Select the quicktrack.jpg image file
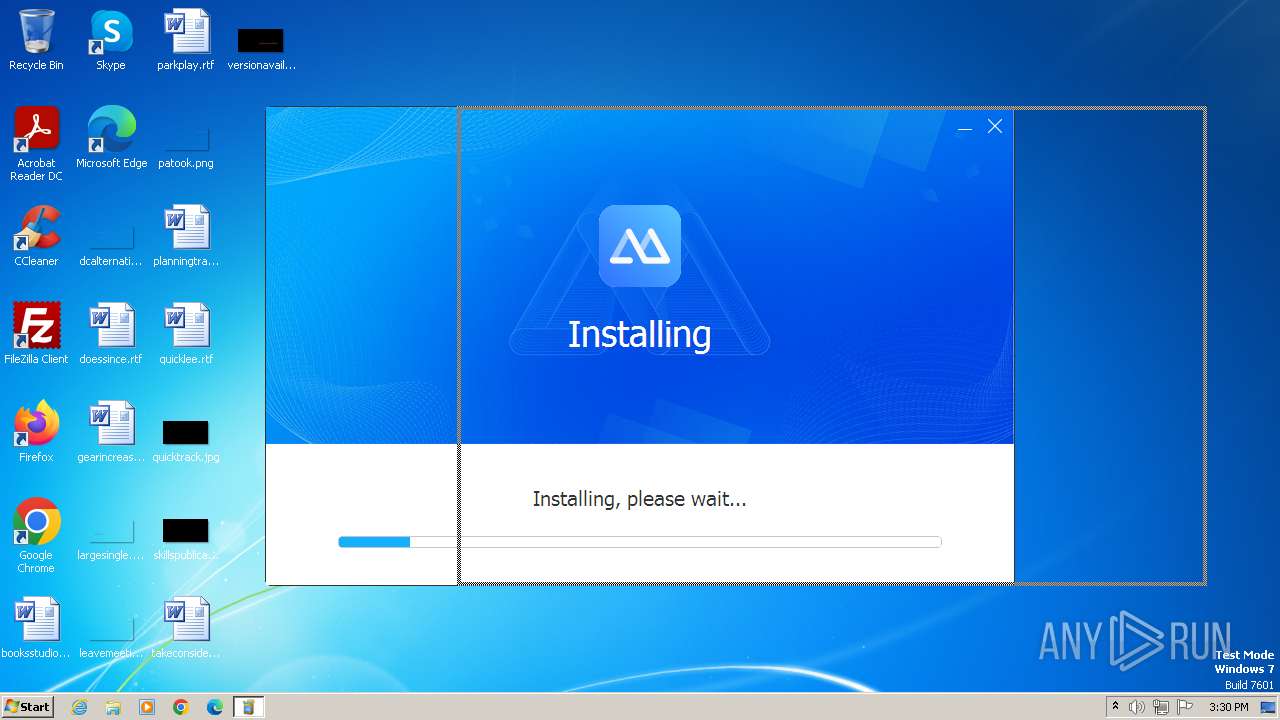 click(186, 440)
